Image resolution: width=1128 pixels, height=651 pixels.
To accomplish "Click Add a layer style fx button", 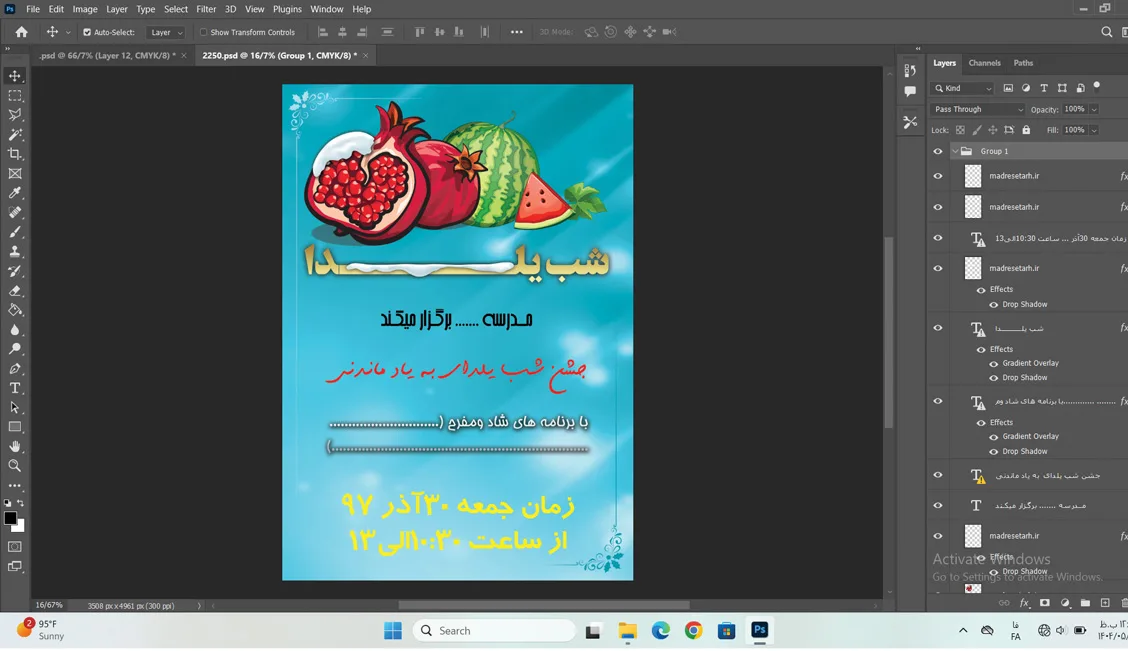I will pyautogui.click(x=1024, y=603).
